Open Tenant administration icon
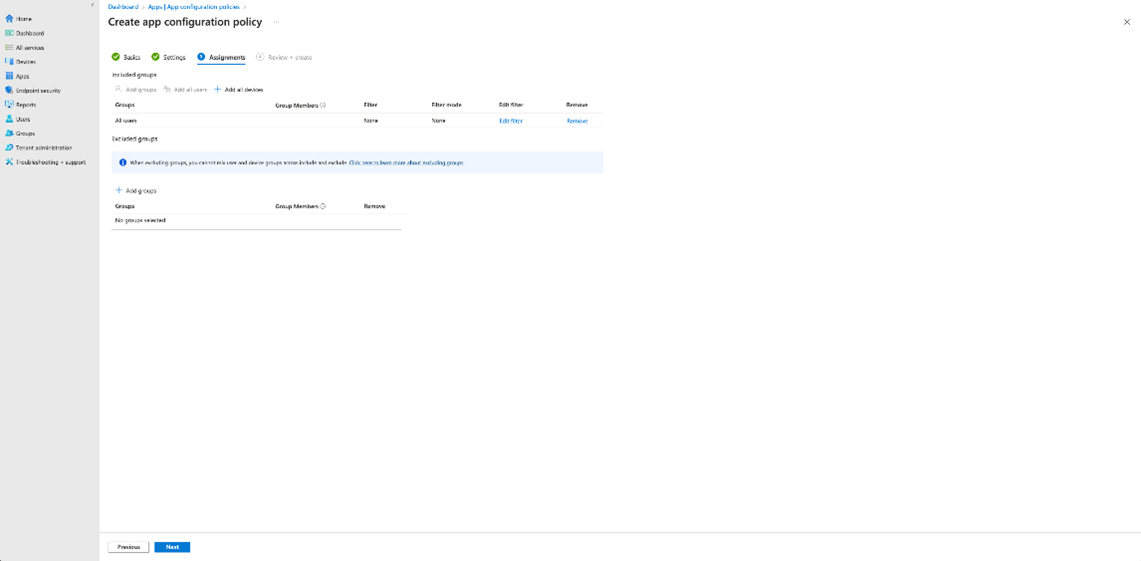Viewport: 1141px width, 561px height. 9,147
